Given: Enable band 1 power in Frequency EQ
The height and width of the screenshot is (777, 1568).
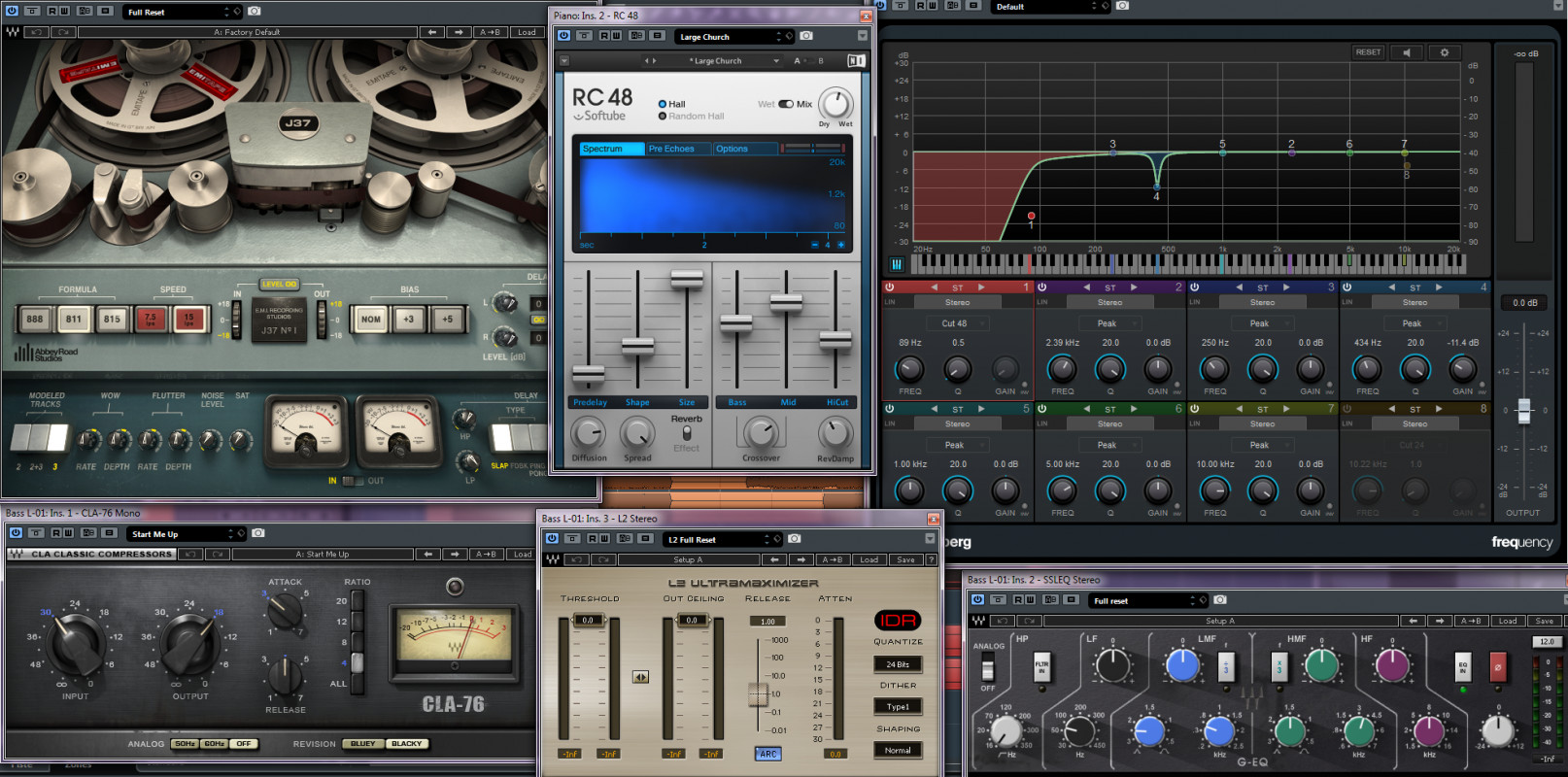Looking at the screenshot, I should (x=889, y=287).
